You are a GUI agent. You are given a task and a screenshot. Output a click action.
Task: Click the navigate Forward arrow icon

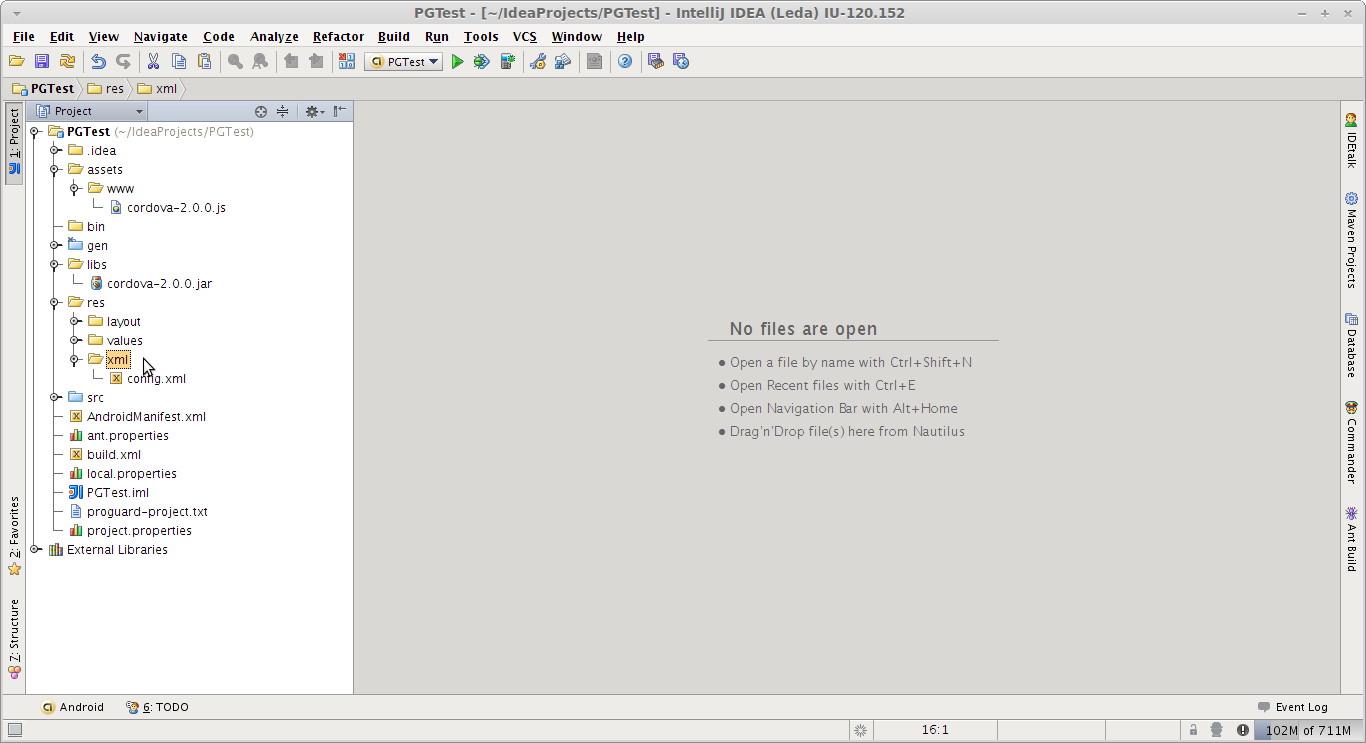coord(316,61)
